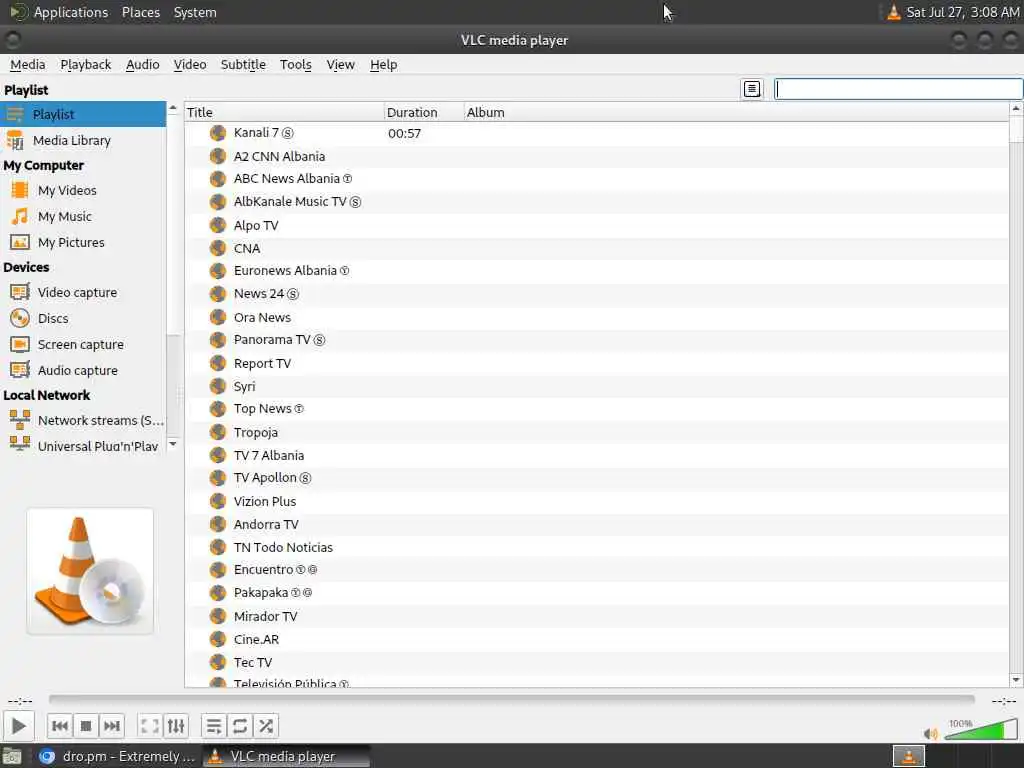The image size is (1024, 768).
Task: Select Kanali 7 playlist entry
Action: 596,133
